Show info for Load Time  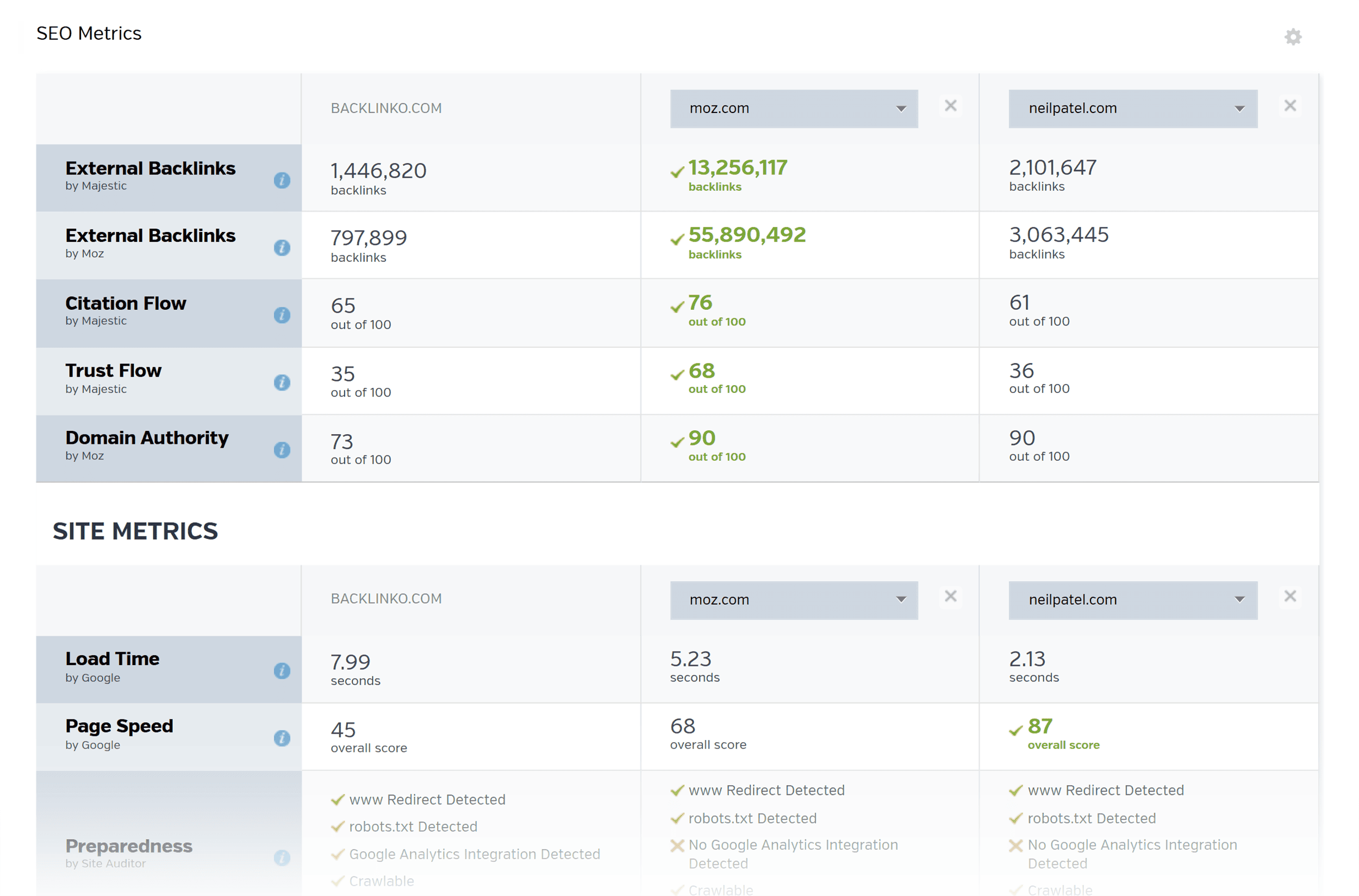tap(282, 671)
